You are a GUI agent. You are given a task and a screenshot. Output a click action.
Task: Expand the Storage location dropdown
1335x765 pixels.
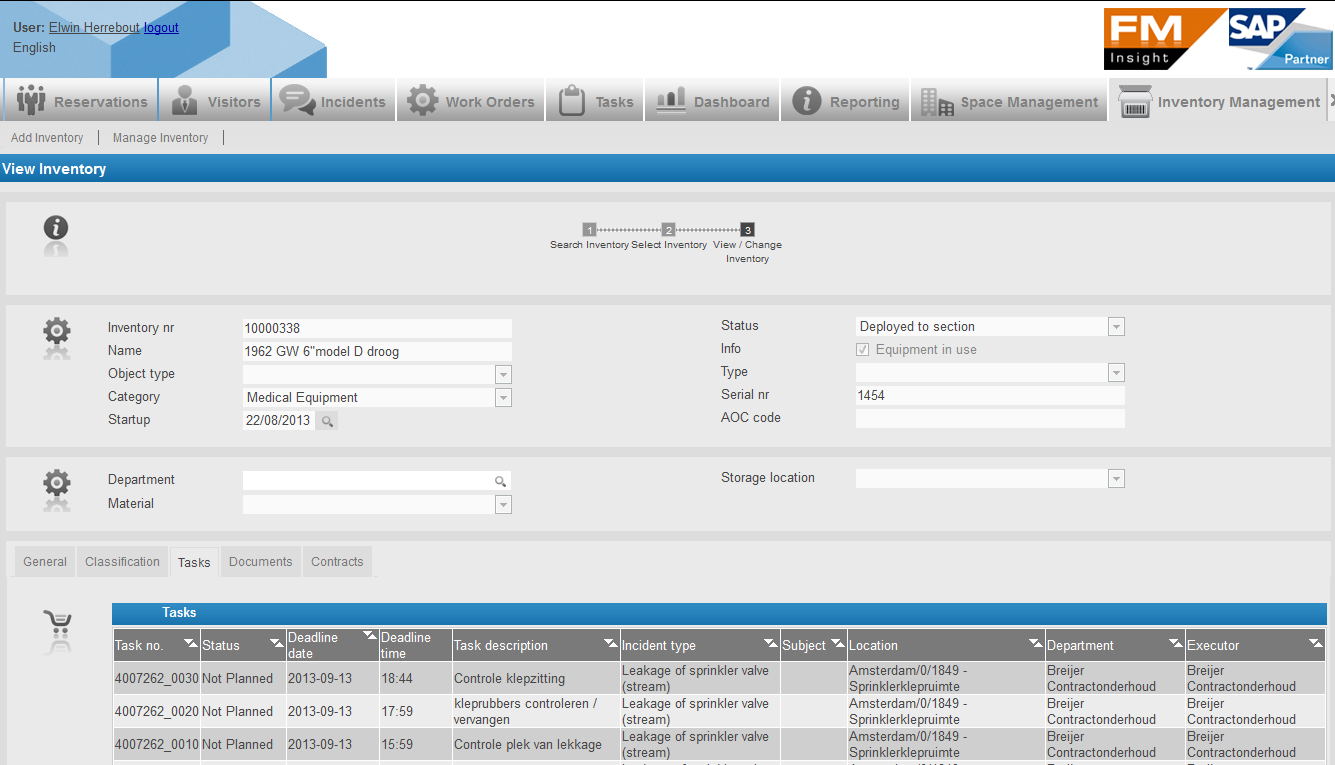tap(1116, 479)
